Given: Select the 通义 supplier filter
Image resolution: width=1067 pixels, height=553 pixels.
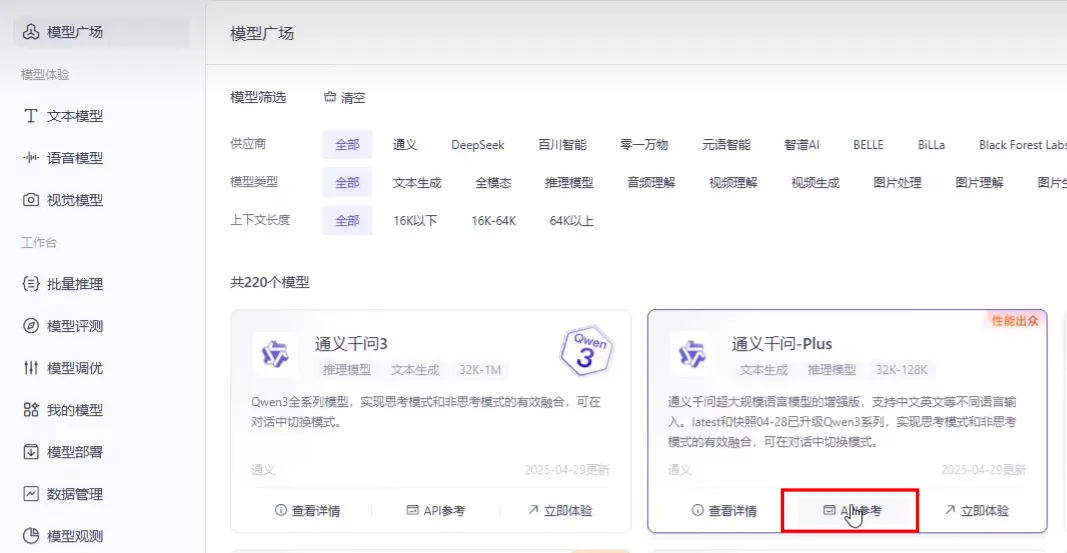Looking at the screenshot, I should pos(405,145).
